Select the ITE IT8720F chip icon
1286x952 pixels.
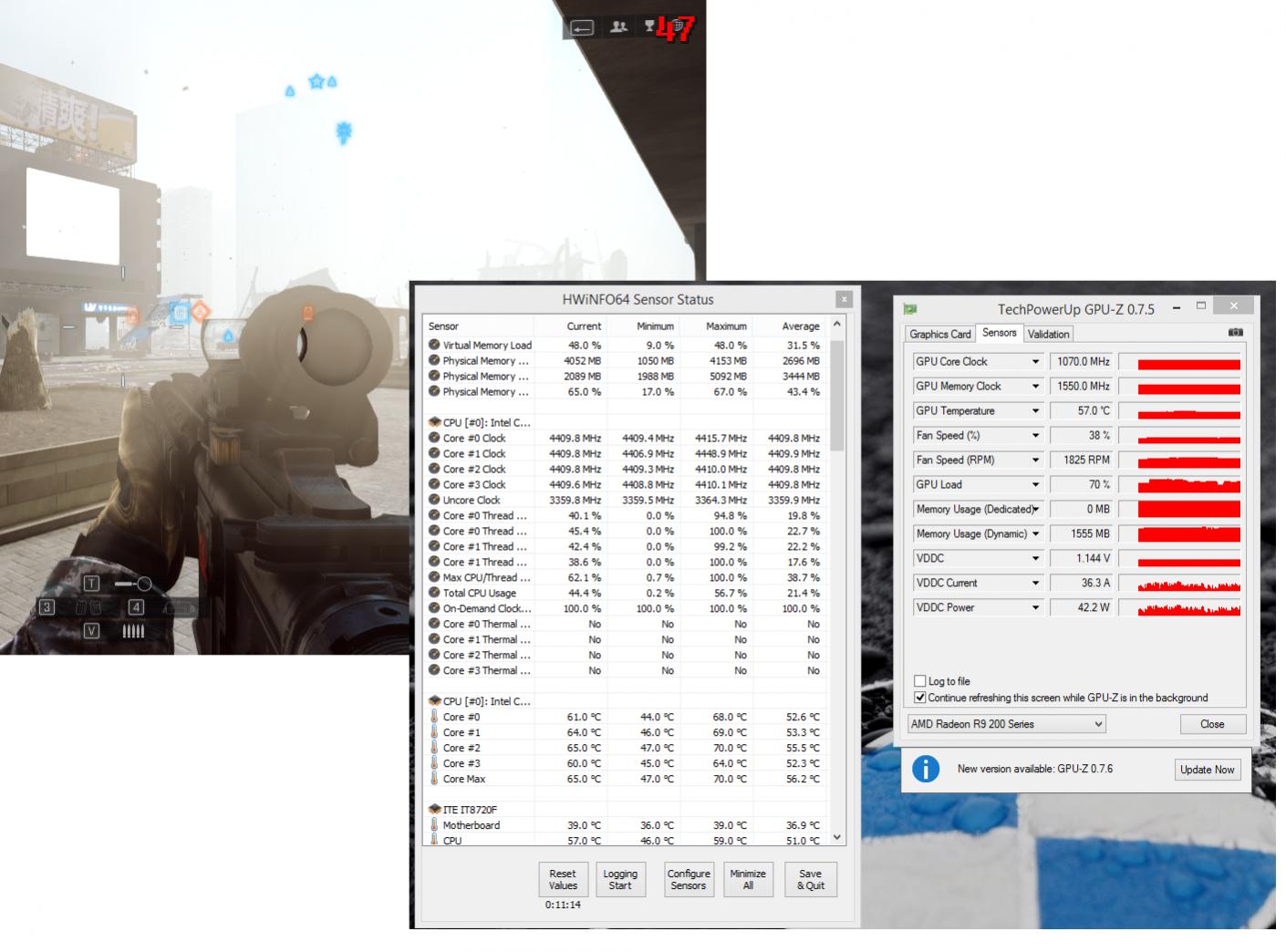[435, 810]
